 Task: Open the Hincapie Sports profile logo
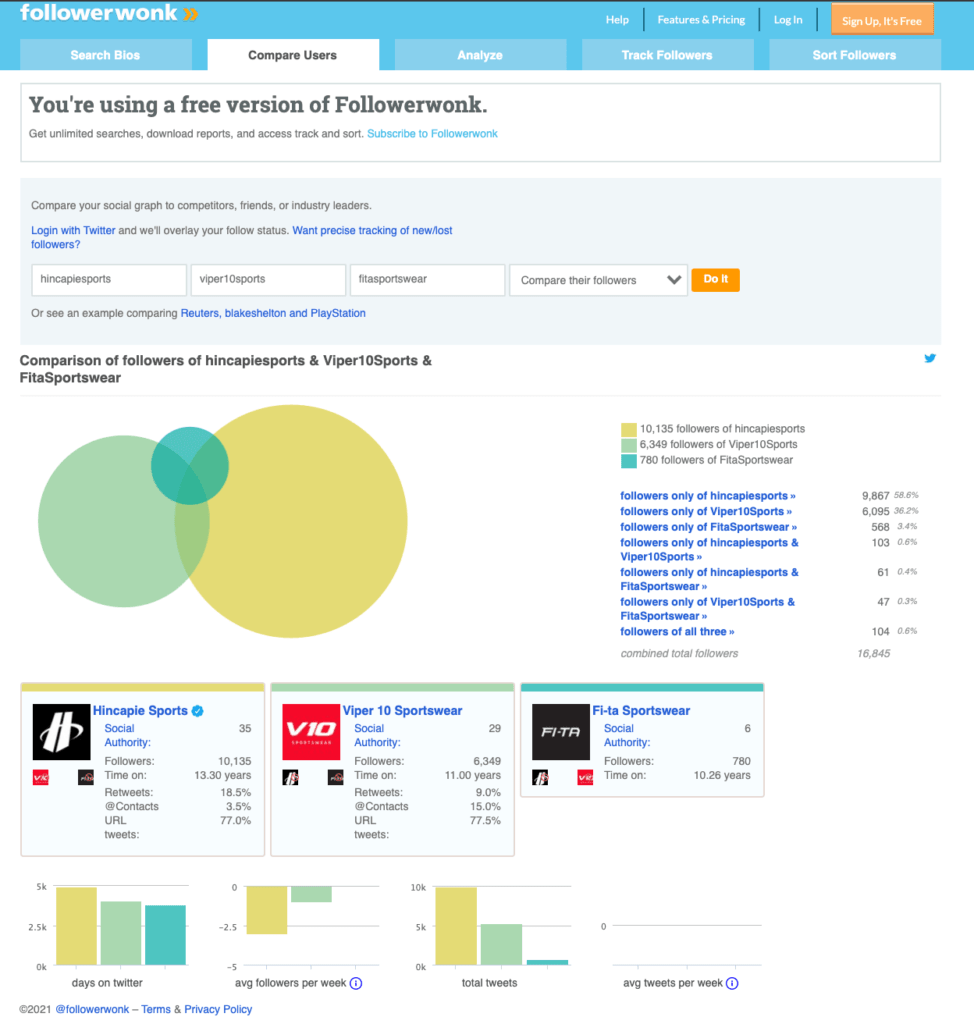coord(61,731)
